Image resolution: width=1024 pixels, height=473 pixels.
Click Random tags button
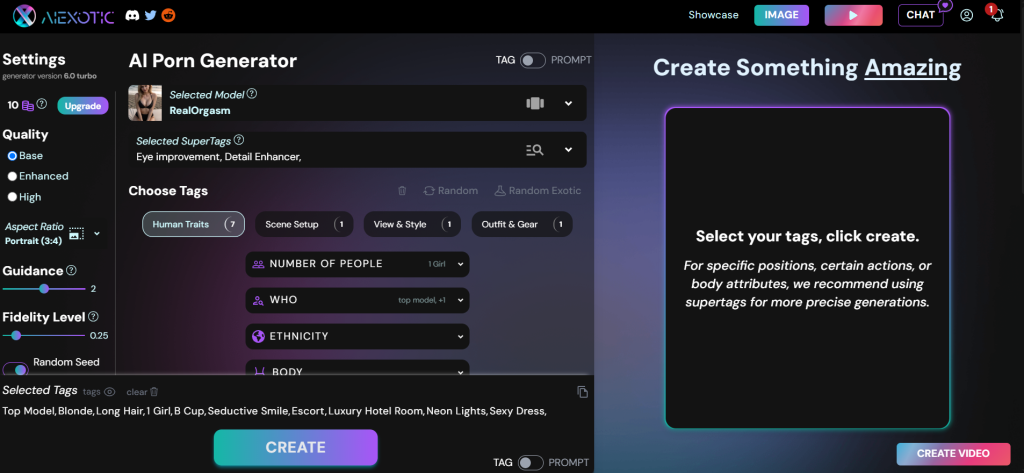[x=451, y=191]
